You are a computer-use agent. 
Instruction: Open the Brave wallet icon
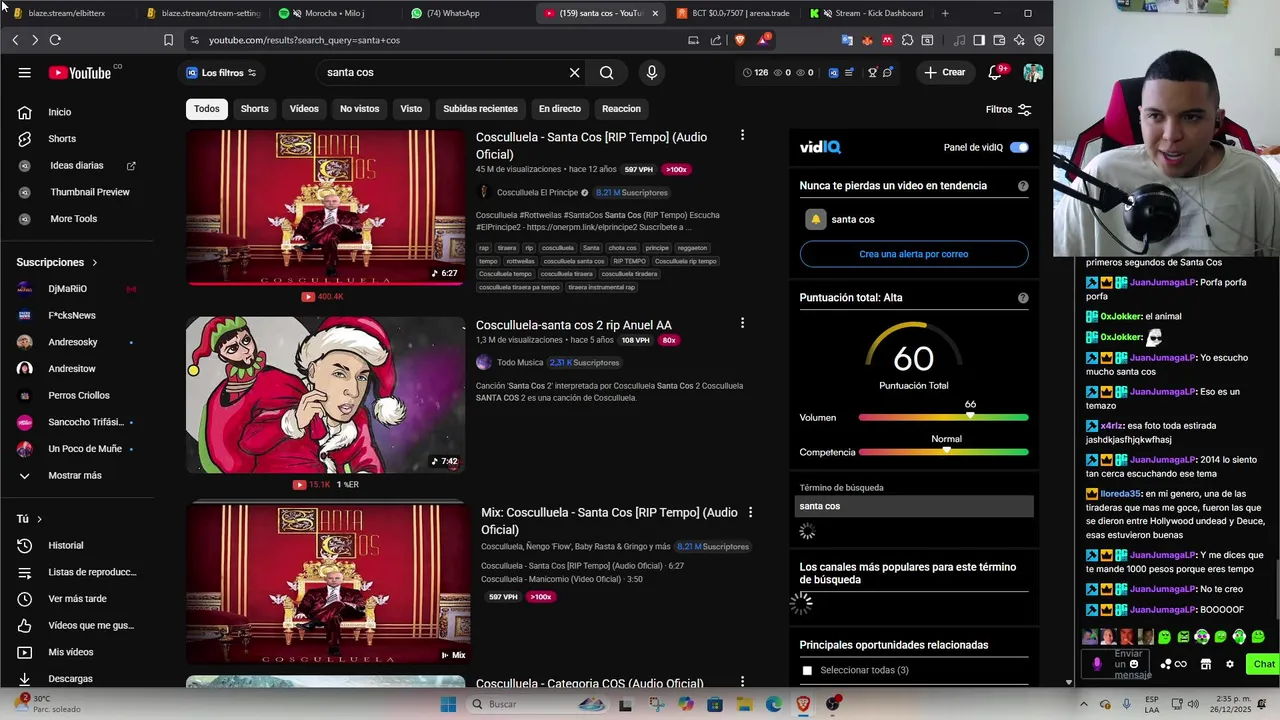(x=999, y=40)
